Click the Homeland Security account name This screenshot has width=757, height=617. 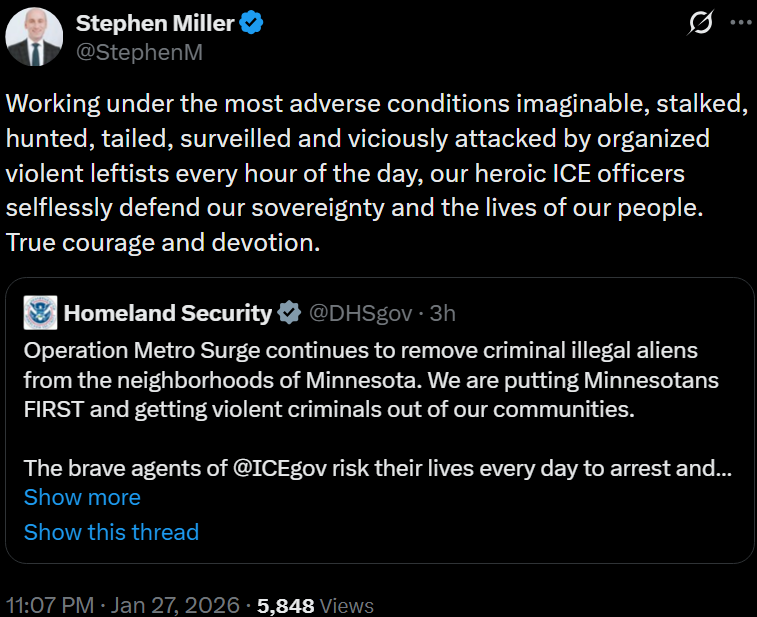[167, 313]
